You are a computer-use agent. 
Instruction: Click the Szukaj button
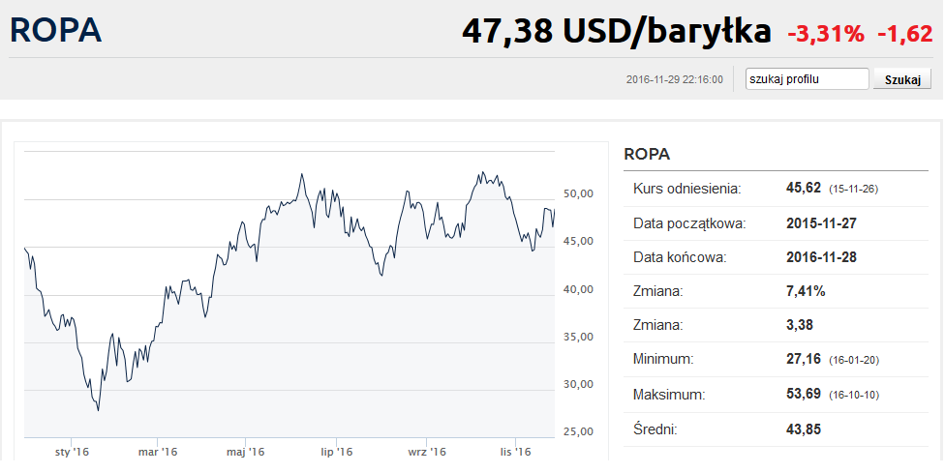[x=902, y=80]
